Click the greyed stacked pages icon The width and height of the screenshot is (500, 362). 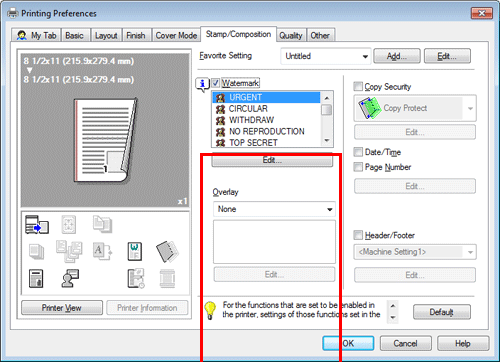36,252
